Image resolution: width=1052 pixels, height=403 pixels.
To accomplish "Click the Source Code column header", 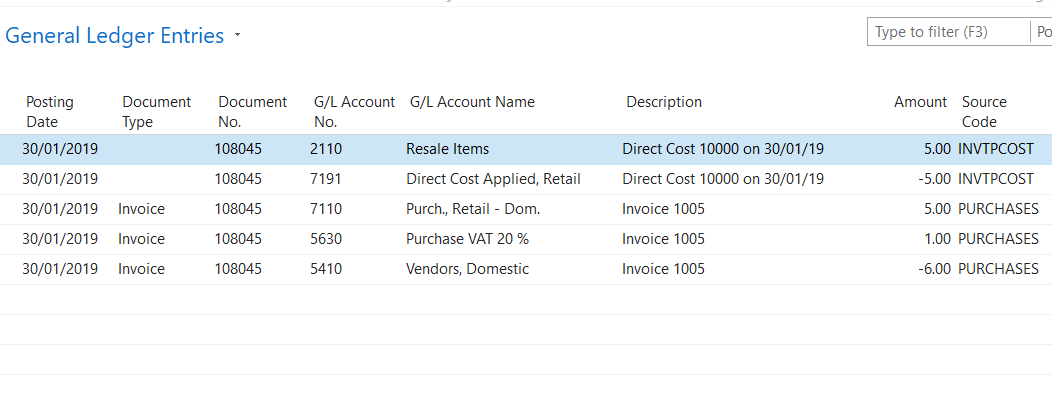I will point(984,111).
